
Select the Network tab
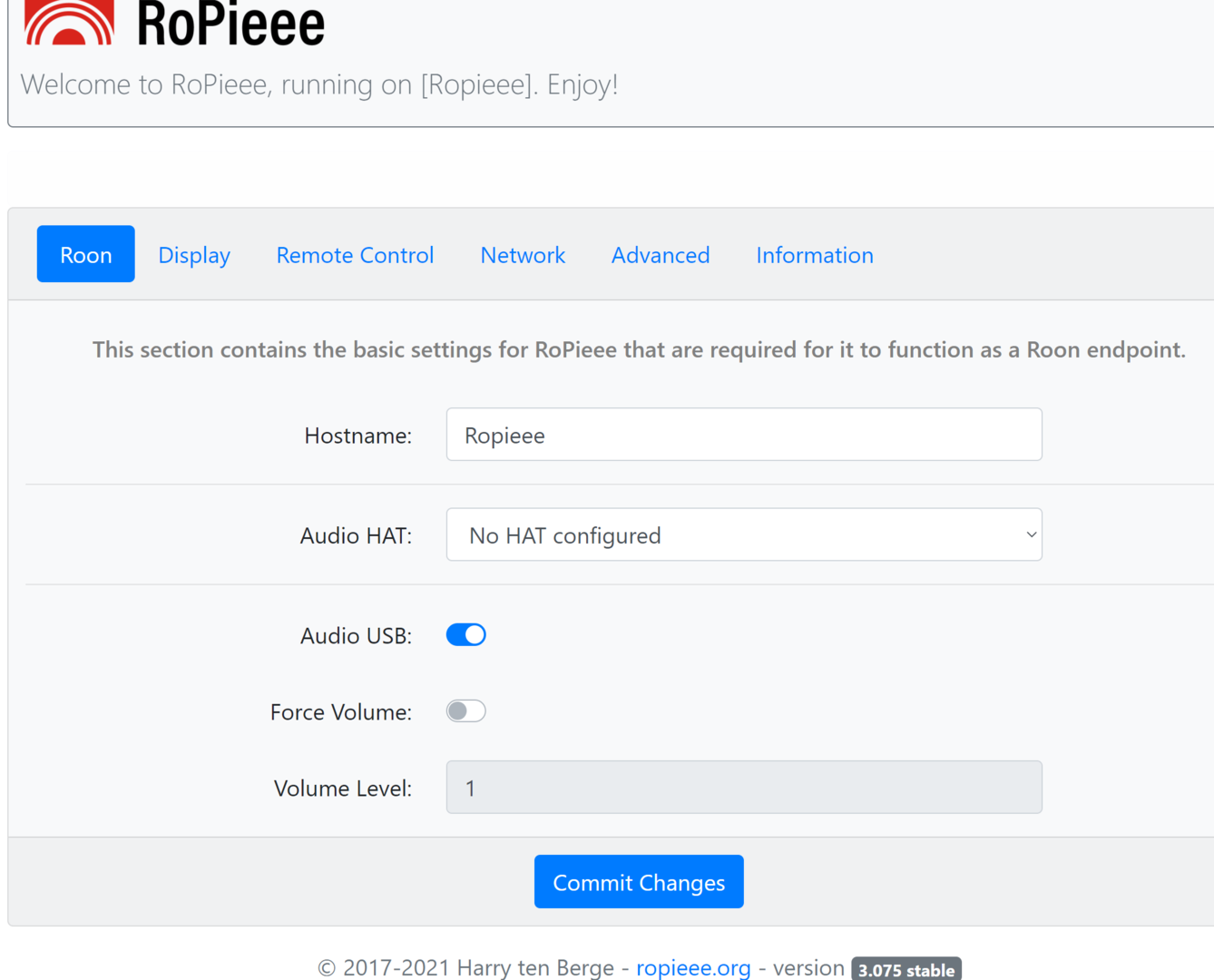point(523,255)
